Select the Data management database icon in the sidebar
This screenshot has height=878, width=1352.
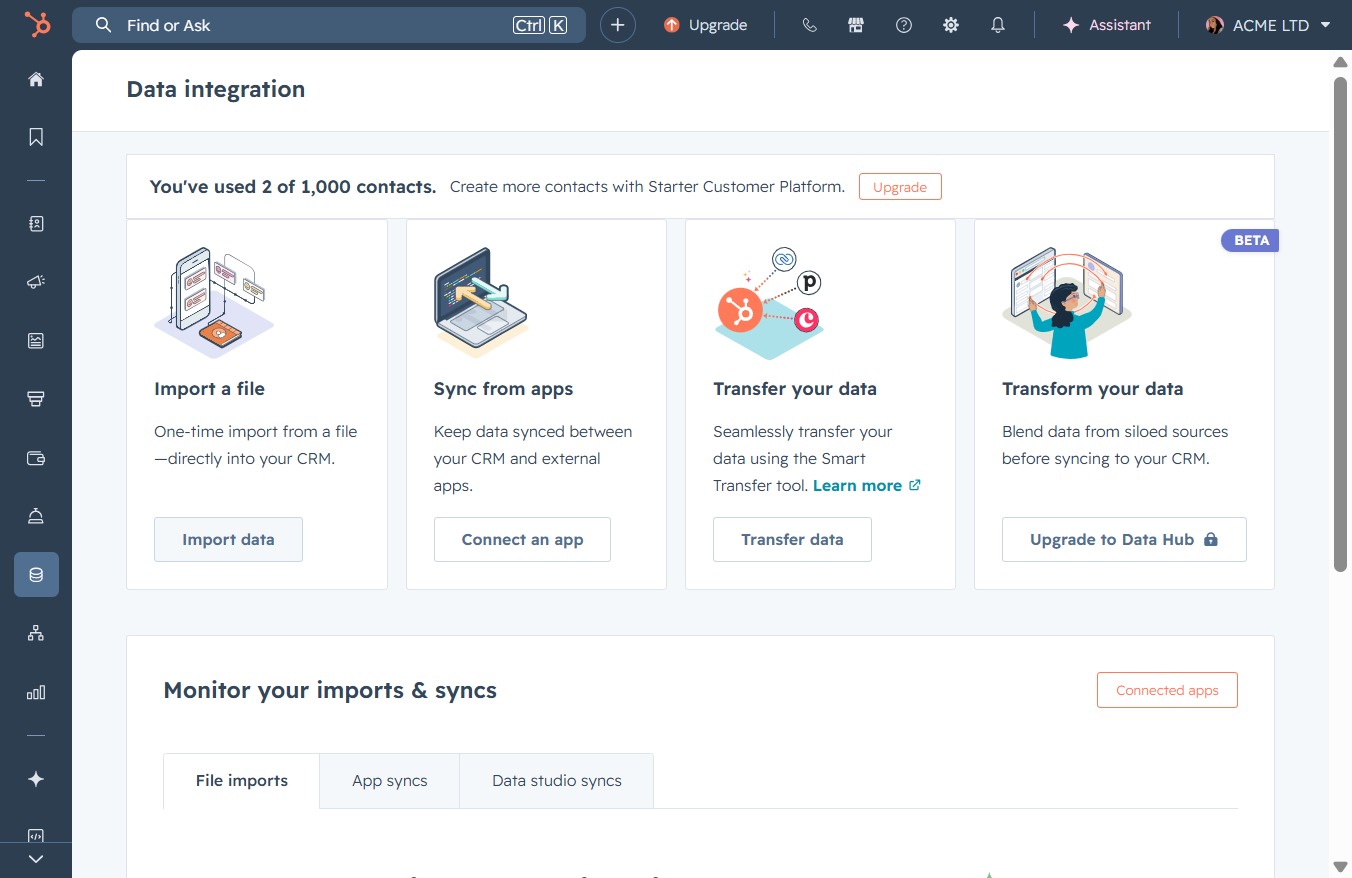pyautogui.click(x=36, y=575)
